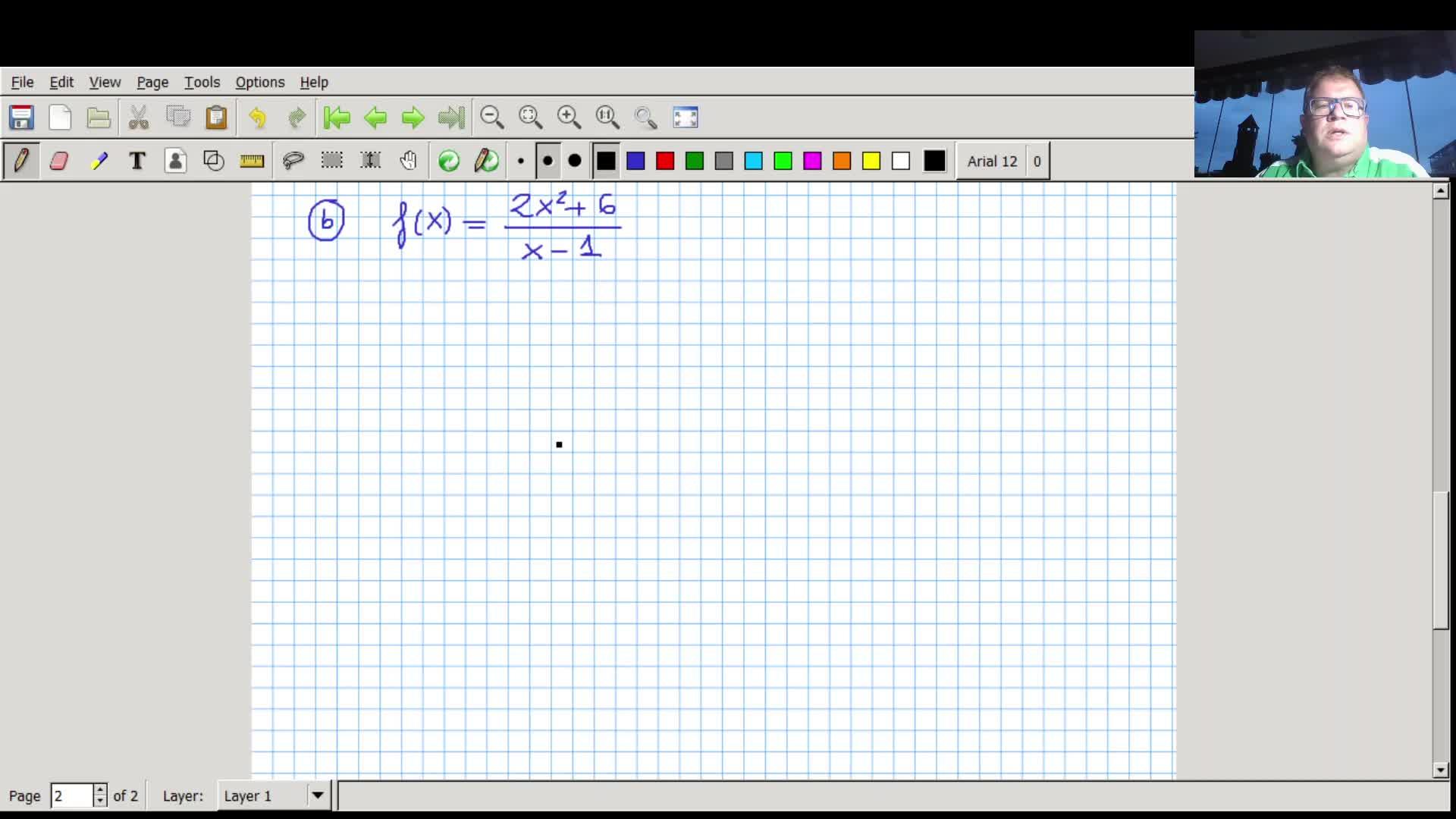
Task: Choose the Hand tool
Action: click(409, 161)
